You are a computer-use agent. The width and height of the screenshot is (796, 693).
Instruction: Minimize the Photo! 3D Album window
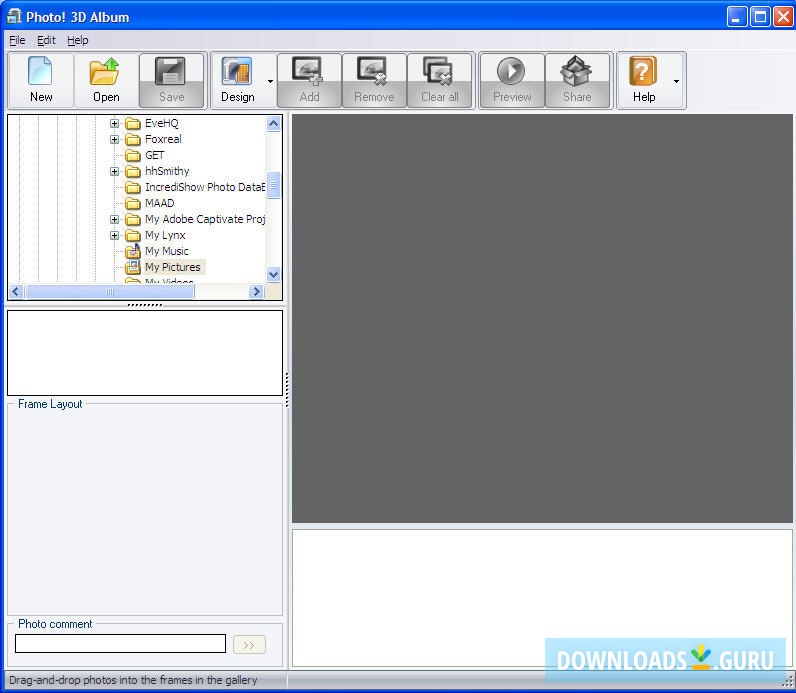coord(737,17)
